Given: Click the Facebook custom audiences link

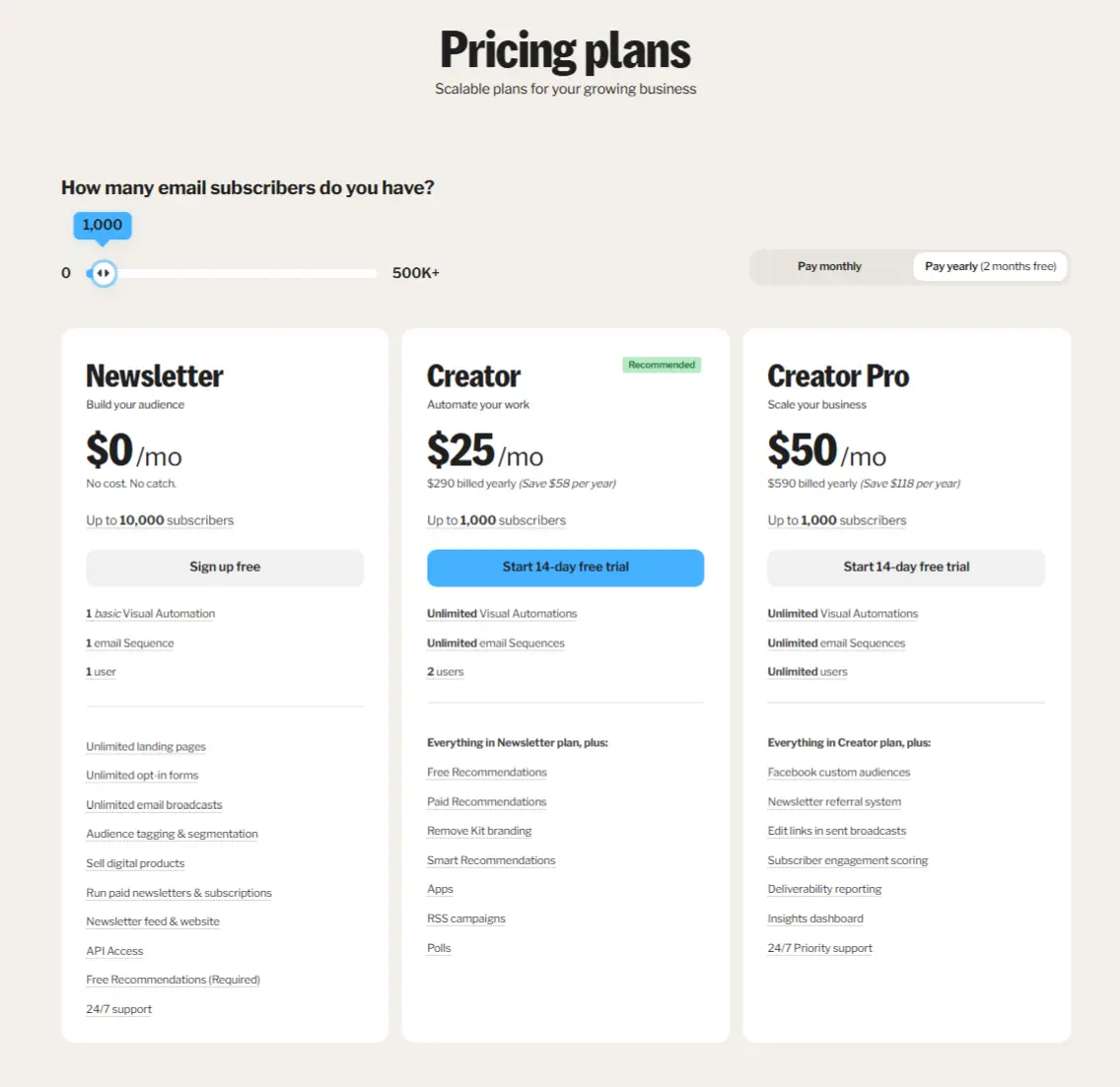Looking at the screenshot, I should 839,772.
